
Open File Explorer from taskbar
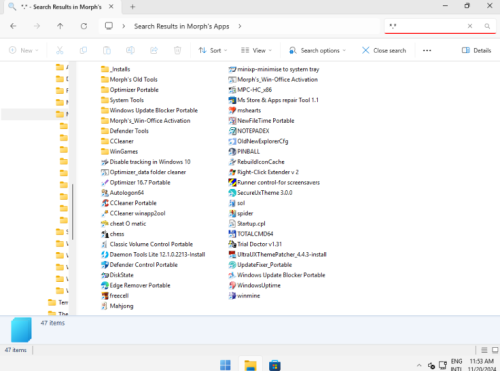tap(250, 365)
